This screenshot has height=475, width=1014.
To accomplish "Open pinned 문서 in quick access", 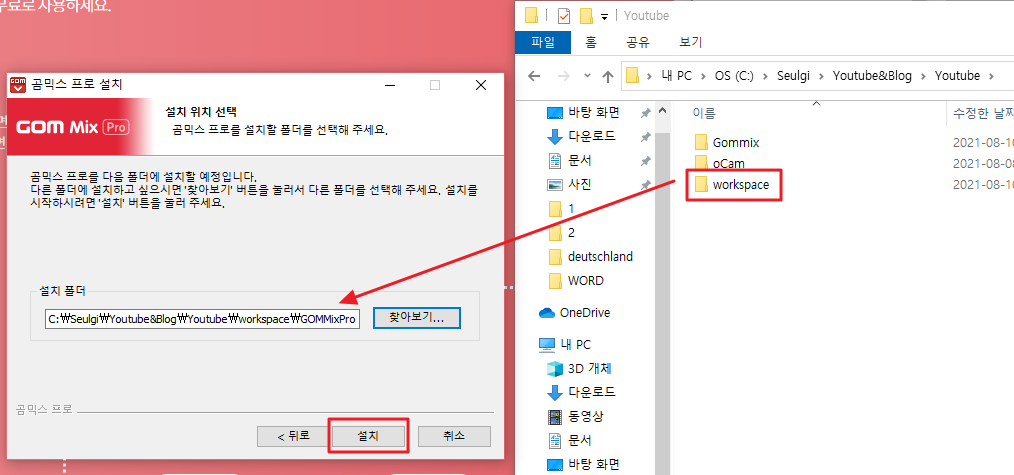I will tap(579, 160).
